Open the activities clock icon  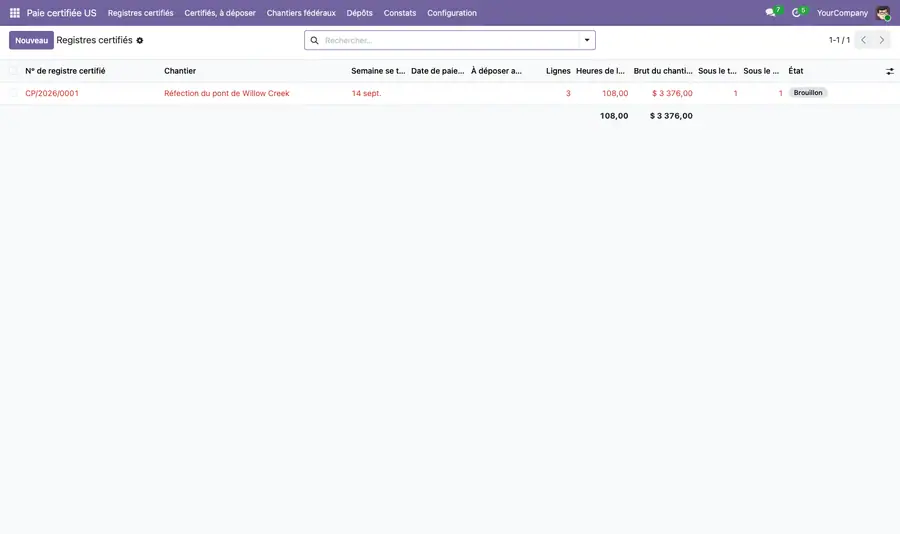coord(796,13)
